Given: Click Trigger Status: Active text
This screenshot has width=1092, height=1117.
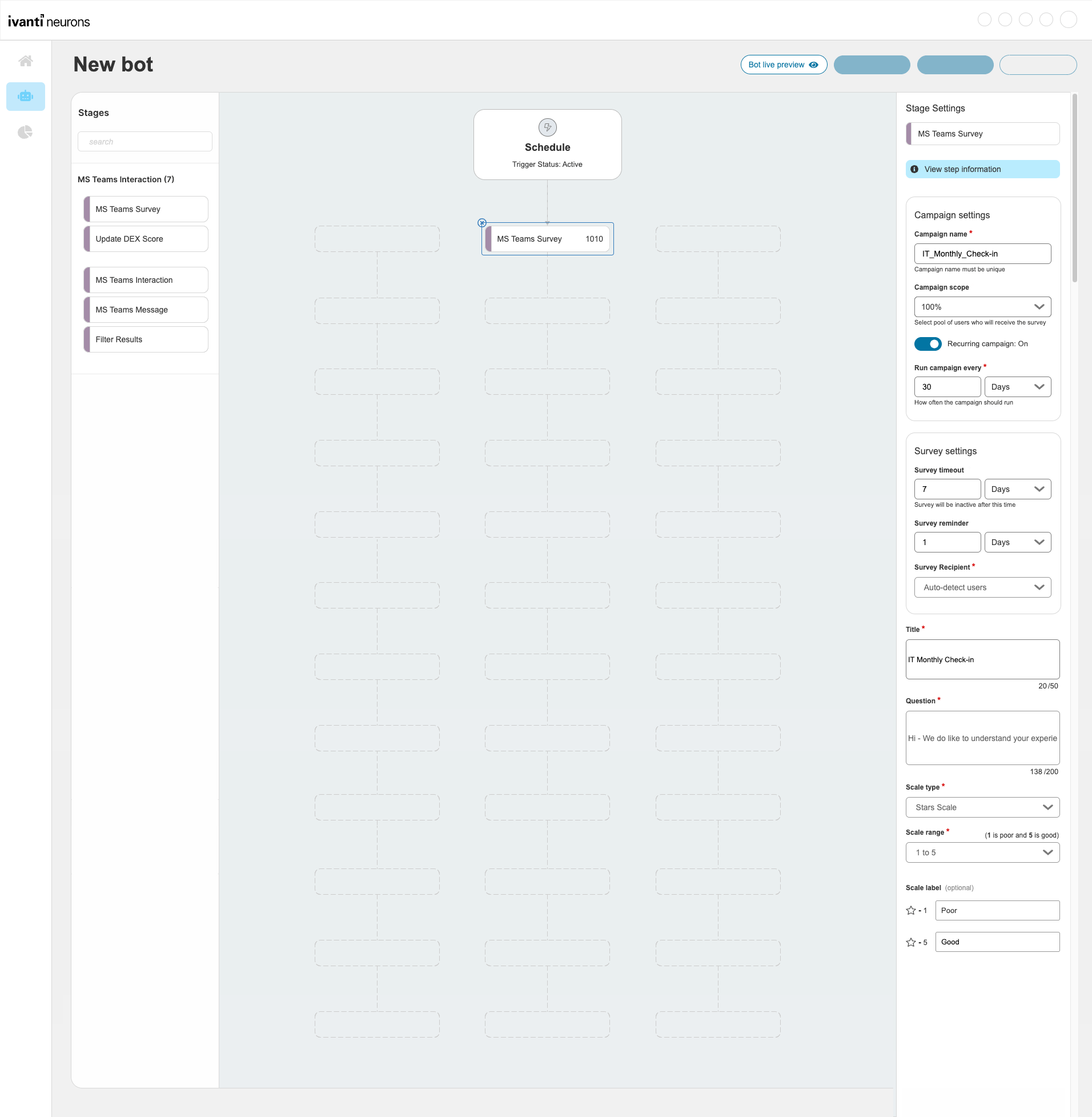Looking at the screenshot, I should (x=547, y=165).
